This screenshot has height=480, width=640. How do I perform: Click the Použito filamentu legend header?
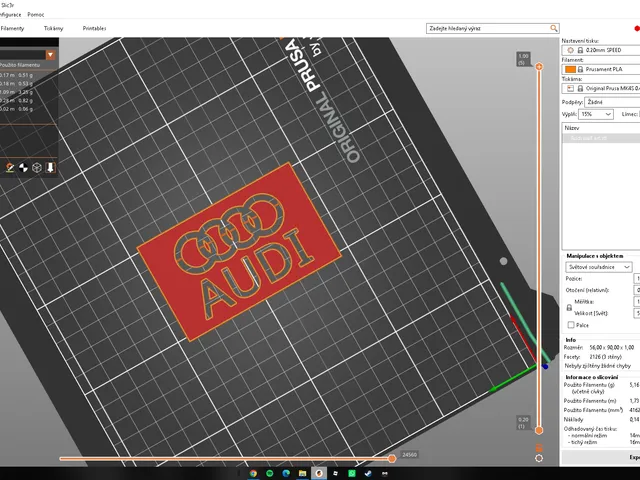(20, 65)
